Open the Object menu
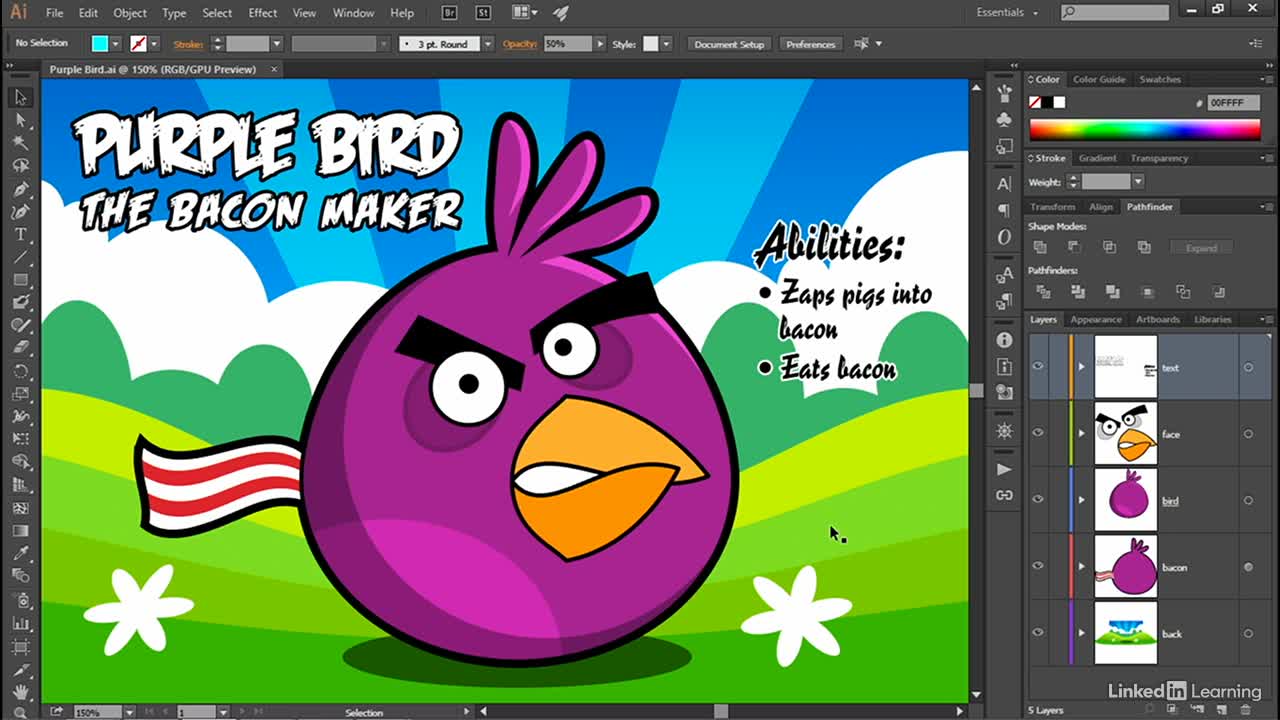The height and width of the screenshot is (720, 1280). (130, 13)
